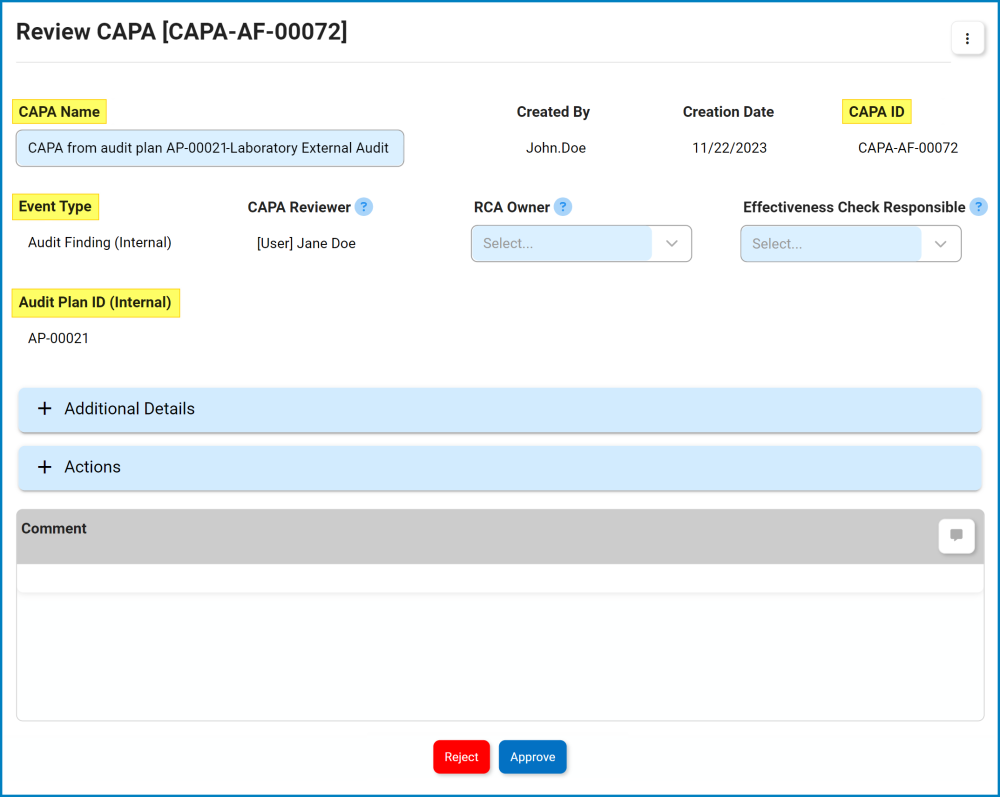The height and width of the screenshot is (797, 1000).
Task: Click the highlighted Event Type label
Action: [55, 206]
